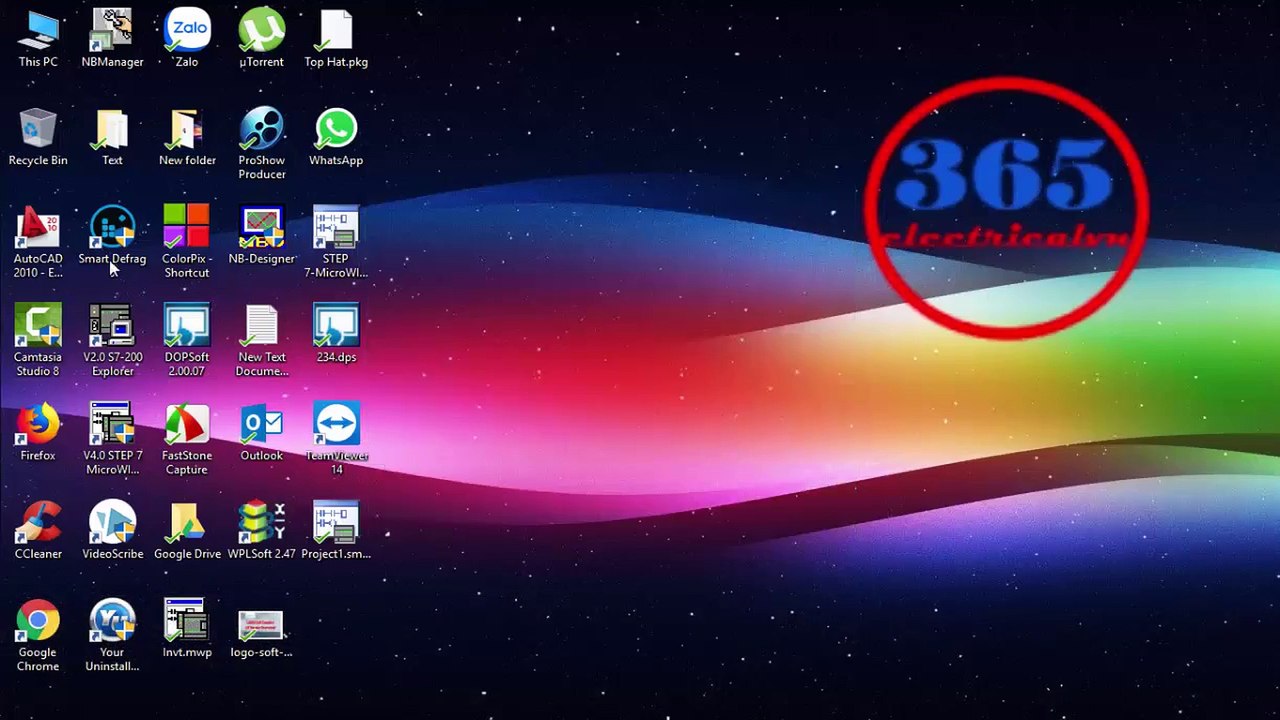Image resolution: width=1280 pixels, height=720 pixels.
Task: Select Top Hat.pkg file
Action: (x=336, y=39)
